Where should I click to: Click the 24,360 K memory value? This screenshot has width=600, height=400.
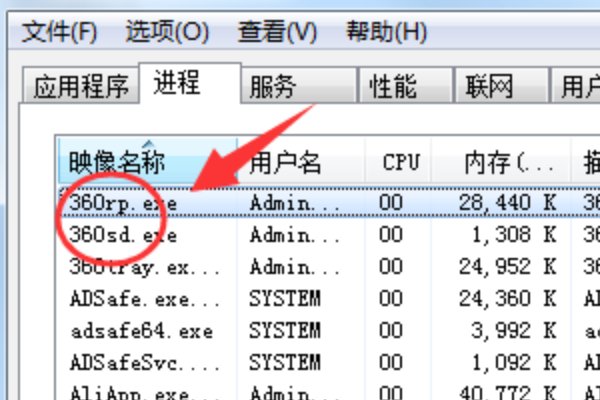[507, 299]
